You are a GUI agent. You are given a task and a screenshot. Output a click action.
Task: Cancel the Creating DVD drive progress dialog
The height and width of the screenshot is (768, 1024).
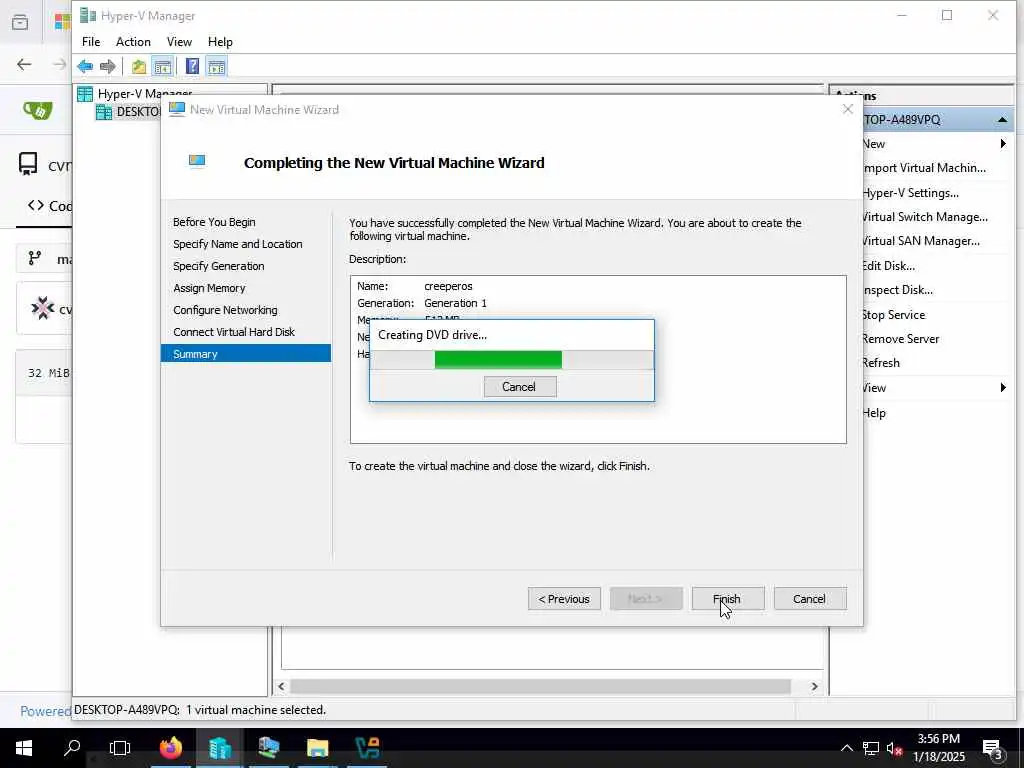click(520, 387)
